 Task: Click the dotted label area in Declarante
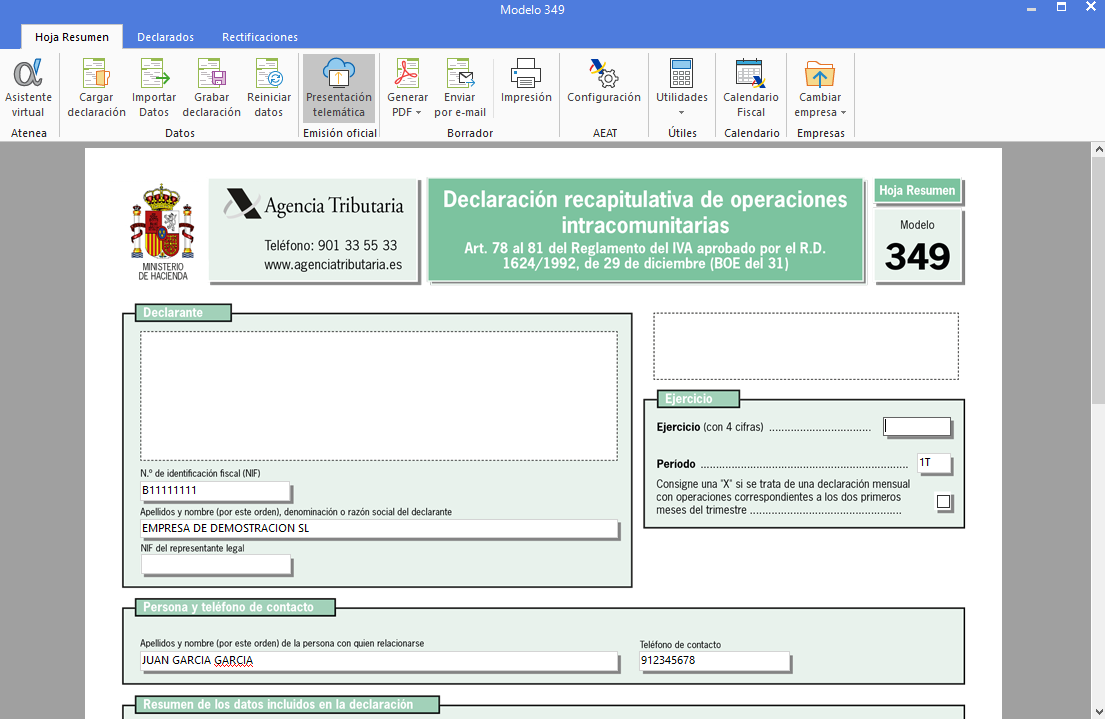(x=379, y=396)
